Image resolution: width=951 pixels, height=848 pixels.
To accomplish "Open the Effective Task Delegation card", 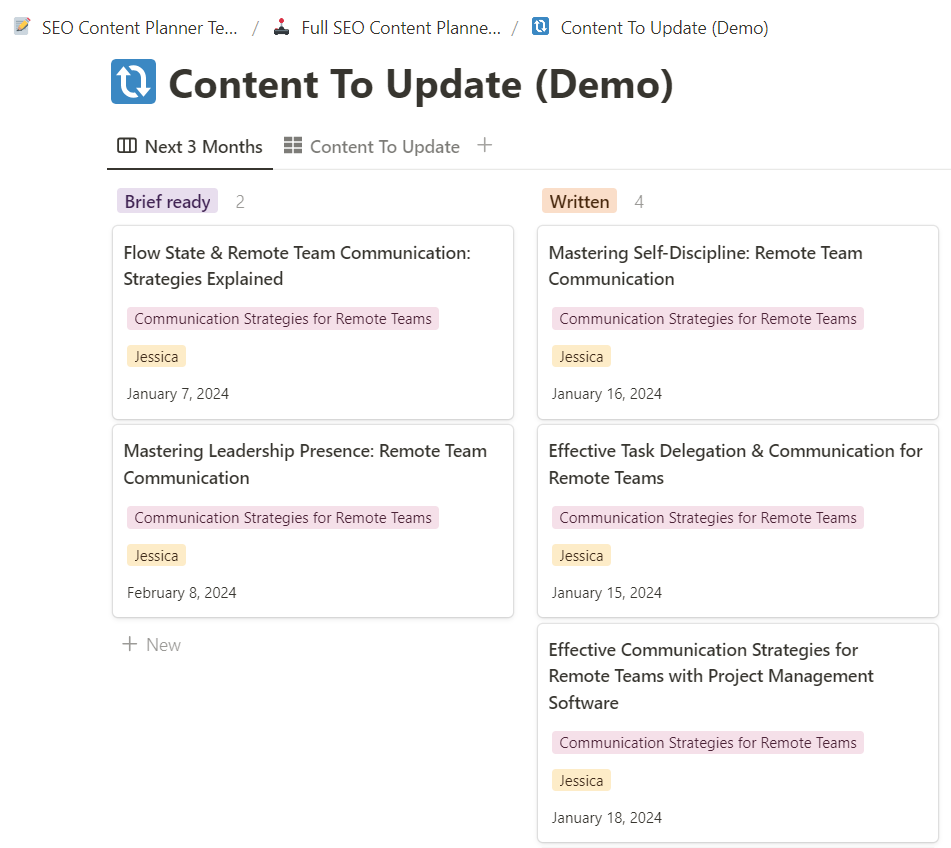I will coord(735,464).
